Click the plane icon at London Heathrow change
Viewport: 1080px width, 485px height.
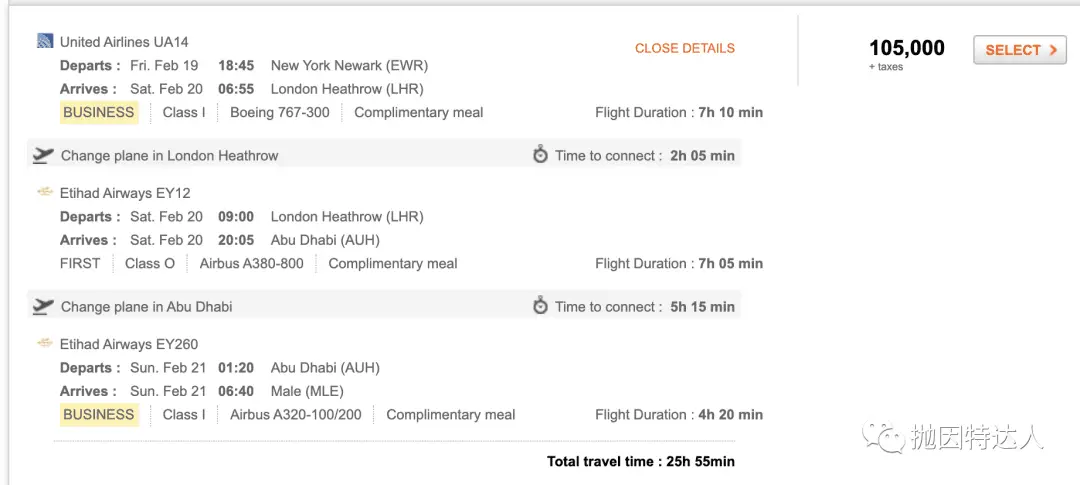point(43,155)
